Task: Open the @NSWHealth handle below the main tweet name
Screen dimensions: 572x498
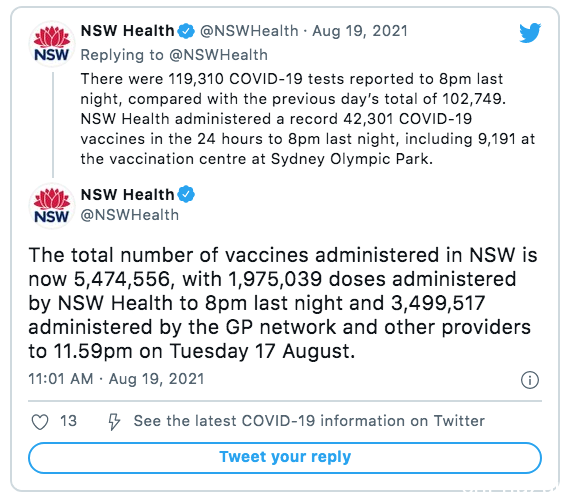Action: coord(130,215)
